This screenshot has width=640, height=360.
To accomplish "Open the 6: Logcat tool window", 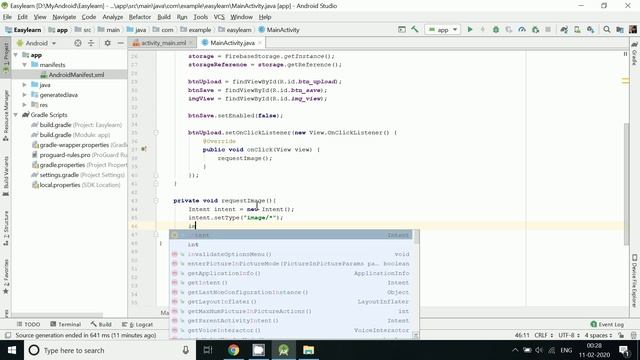I will (138, 324).
